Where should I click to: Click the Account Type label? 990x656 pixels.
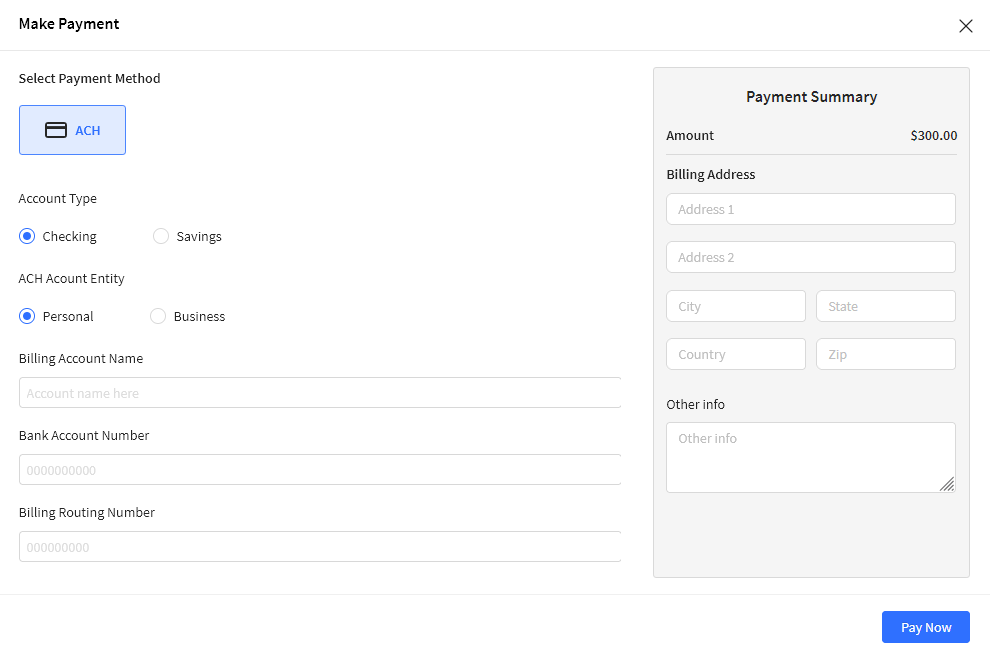57,198
